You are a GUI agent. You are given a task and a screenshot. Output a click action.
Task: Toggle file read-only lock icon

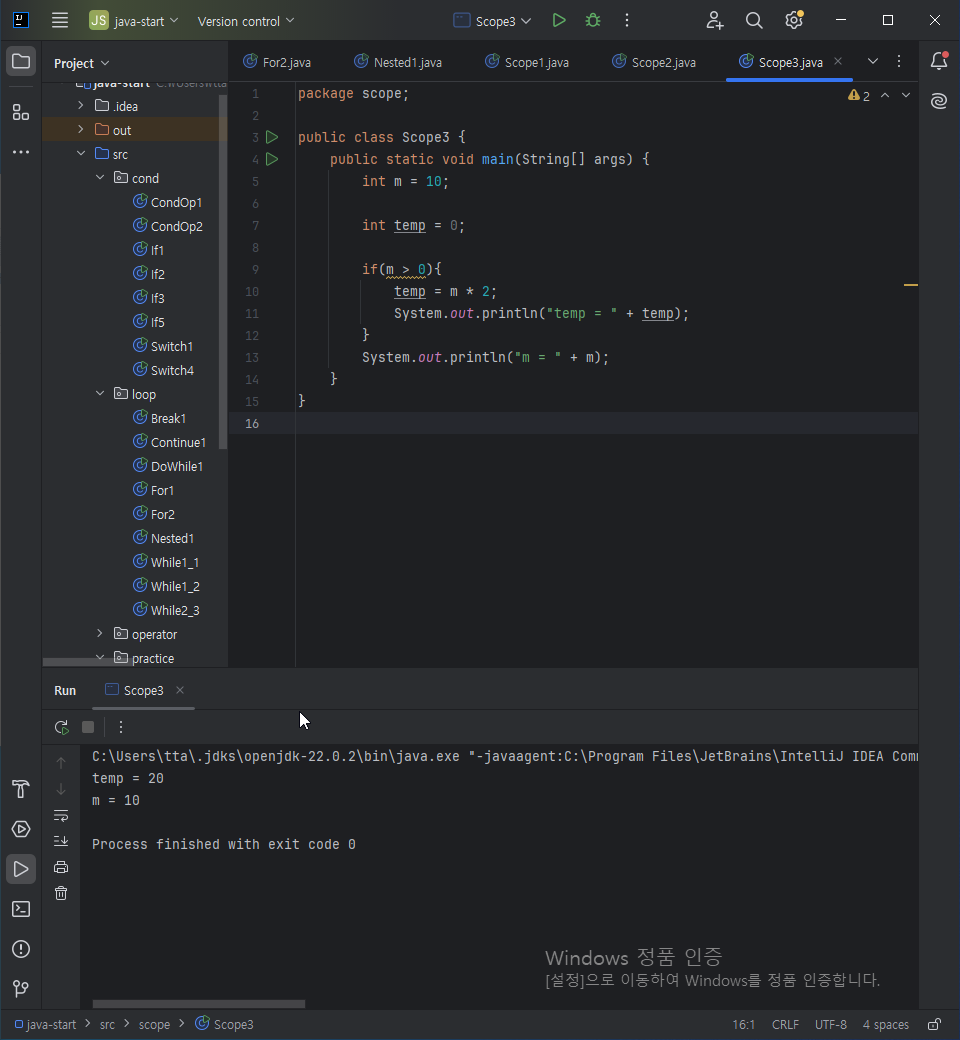pos(934,1024)
